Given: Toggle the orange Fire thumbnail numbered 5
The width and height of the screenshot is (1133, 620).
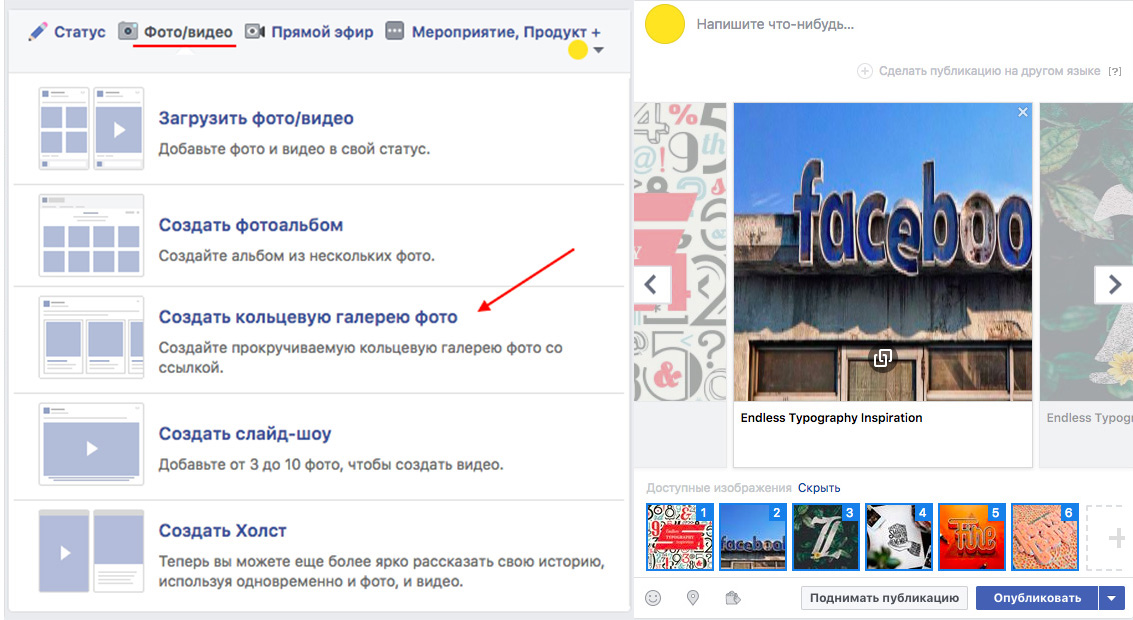Looking at the screenshot, I should [972, 537].
